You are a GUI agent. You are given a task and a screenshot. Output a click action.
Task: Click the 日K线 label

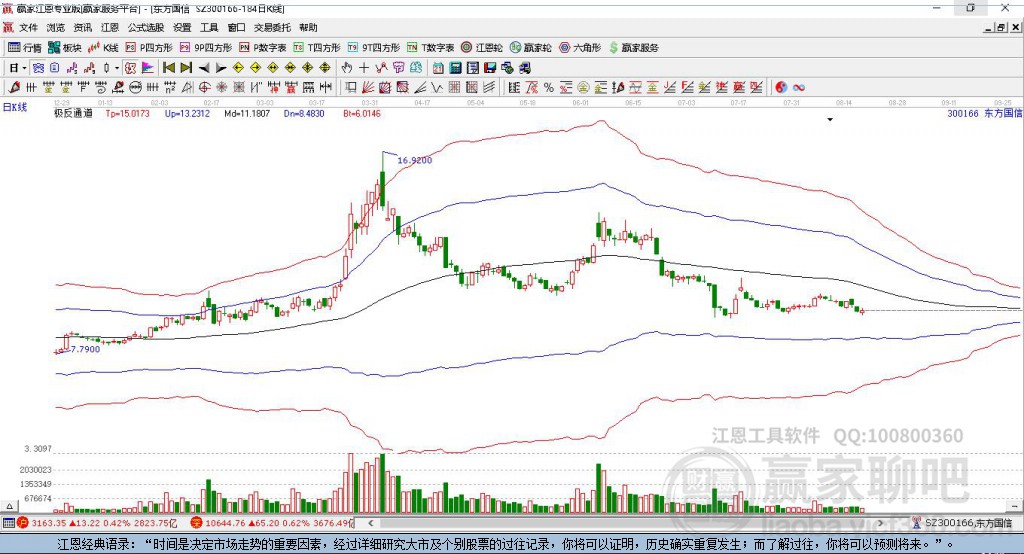pos(15,107)
